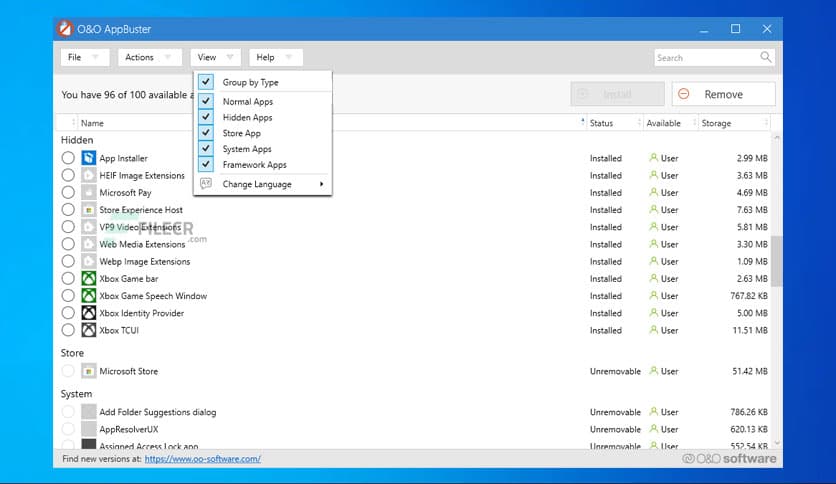This screenshot has width=836, height=484.
Task: Click the AppResolverUX app icon
Action: [89, 429]
